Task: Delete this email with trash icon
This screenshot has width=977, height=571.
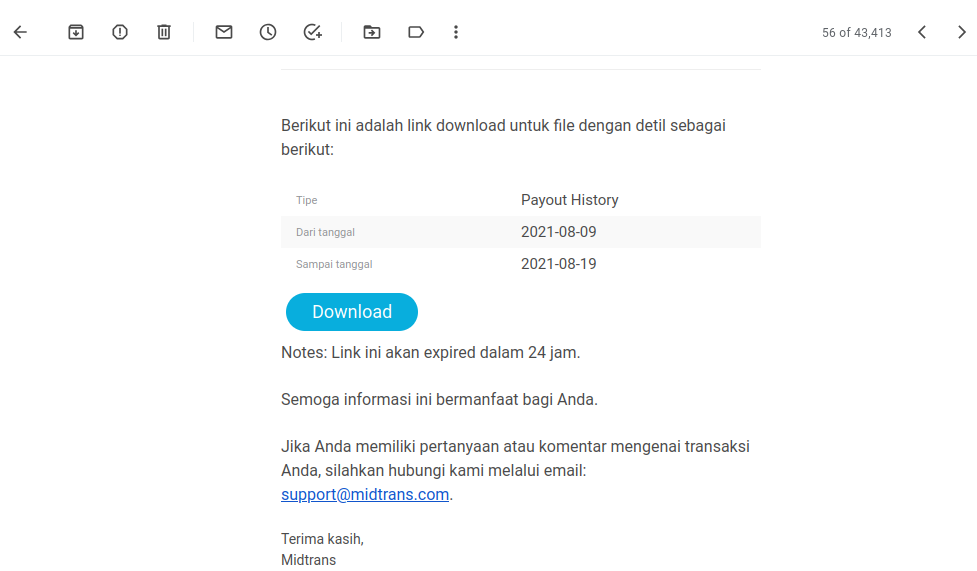Action: [164, 32]
